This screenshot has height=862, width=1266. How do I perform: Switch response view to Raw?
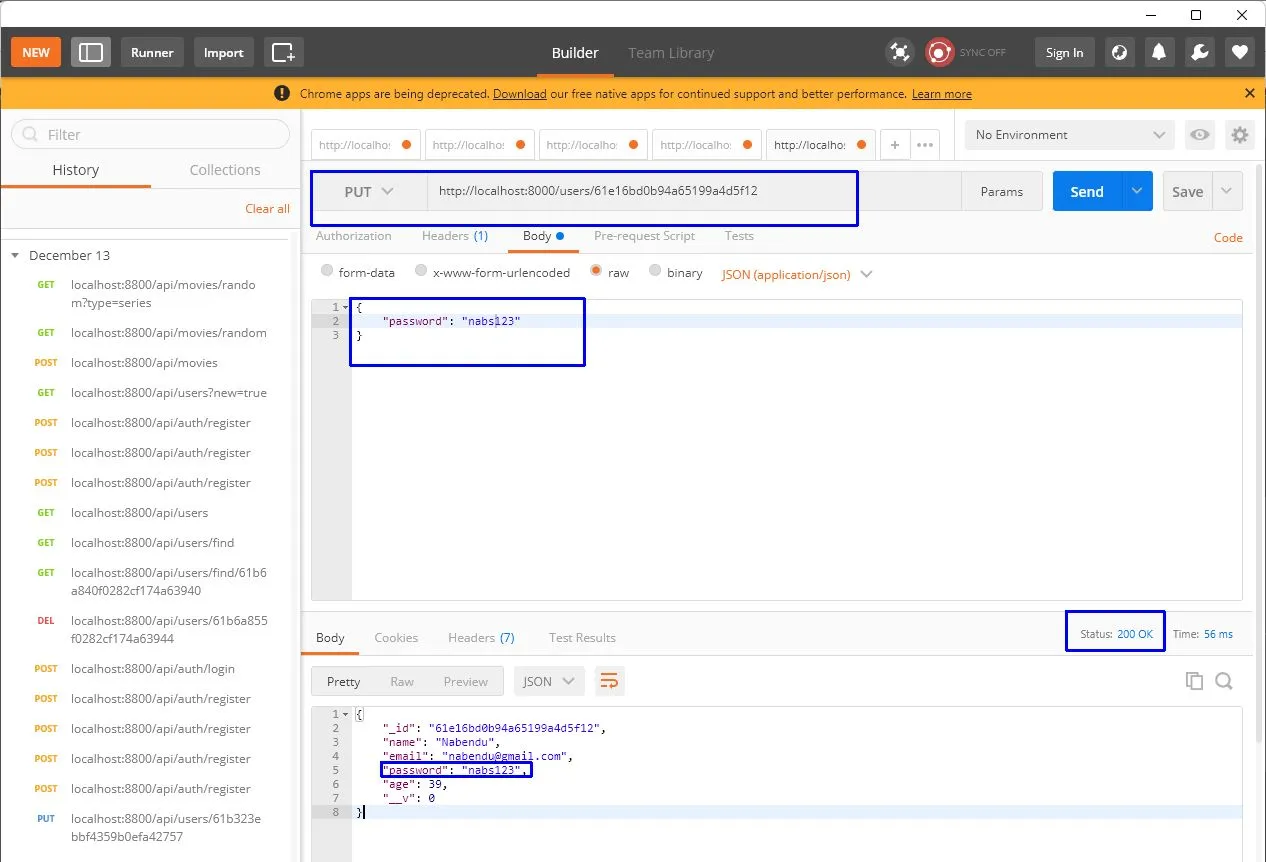pyautogui.click(x=402, y=681)
